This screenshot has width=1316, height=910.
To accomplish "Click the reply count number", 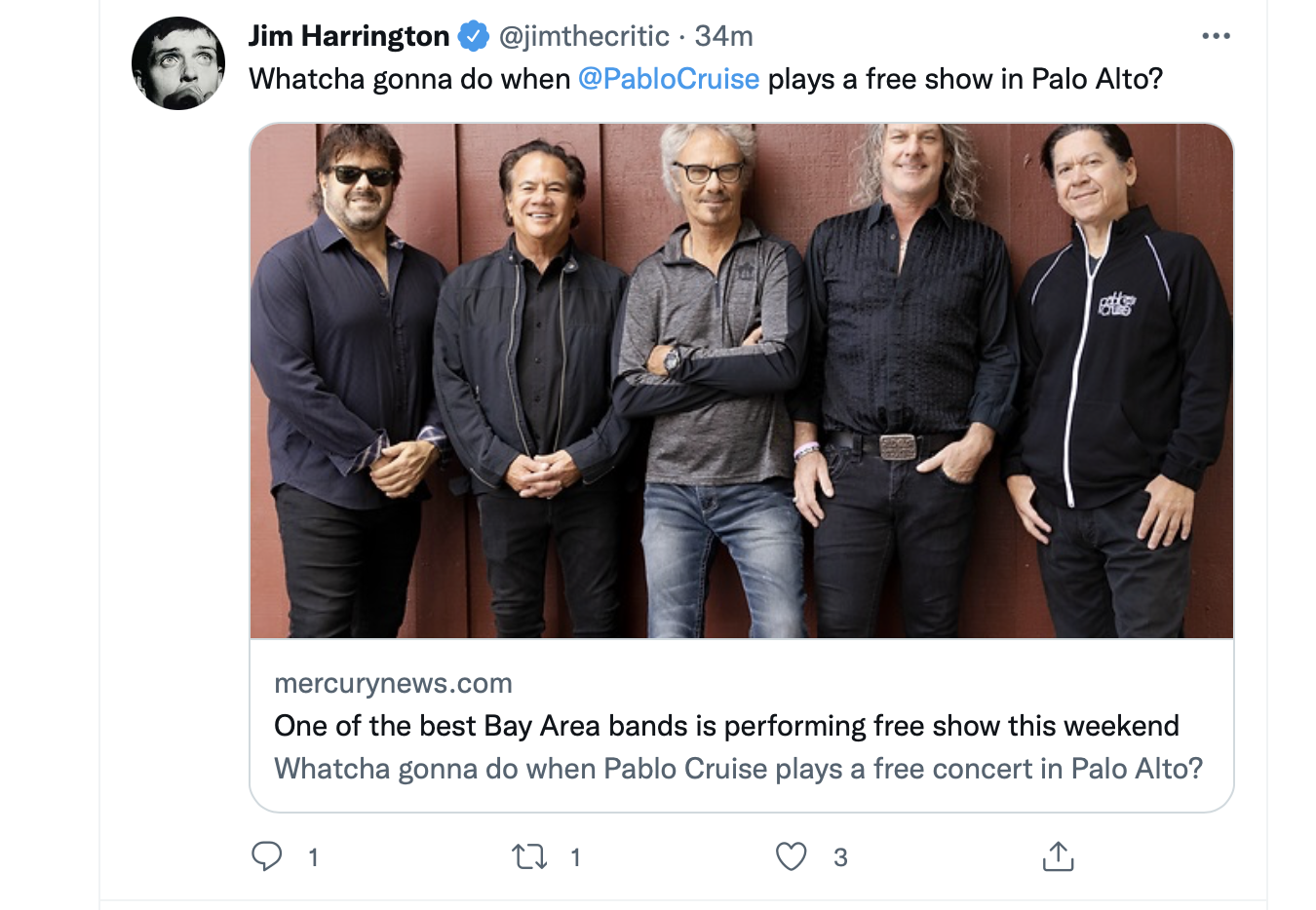I will (x=313, y=857).
